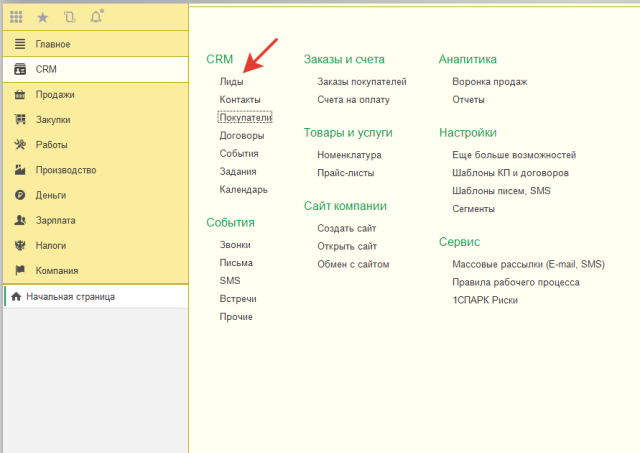The height and width of the screenshot is (453, 640).
Task: Open Заказы покупателей link
Action: 362,82
